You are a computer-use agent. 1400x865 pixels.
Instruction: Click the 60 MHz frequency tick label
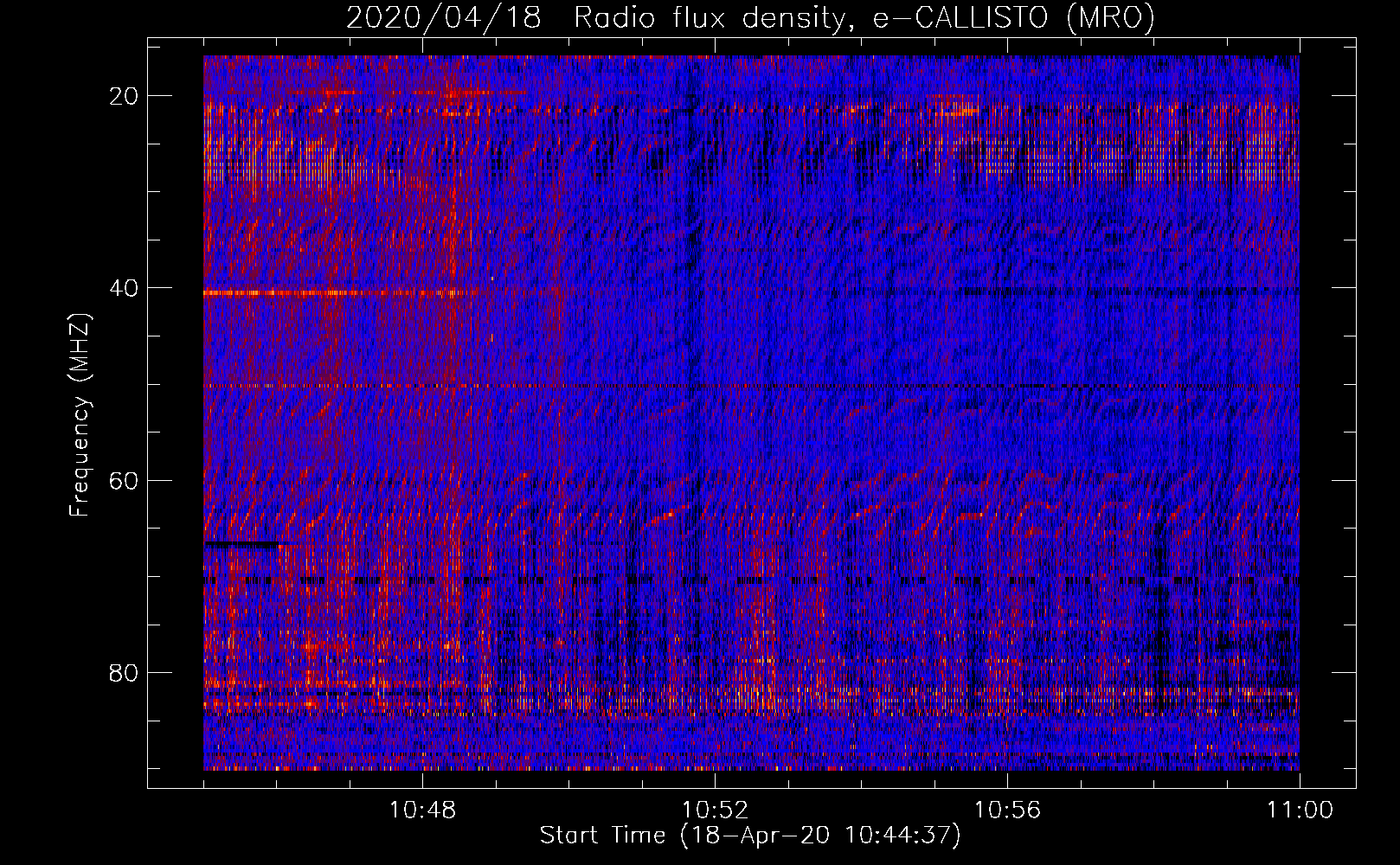coord(124,480)
